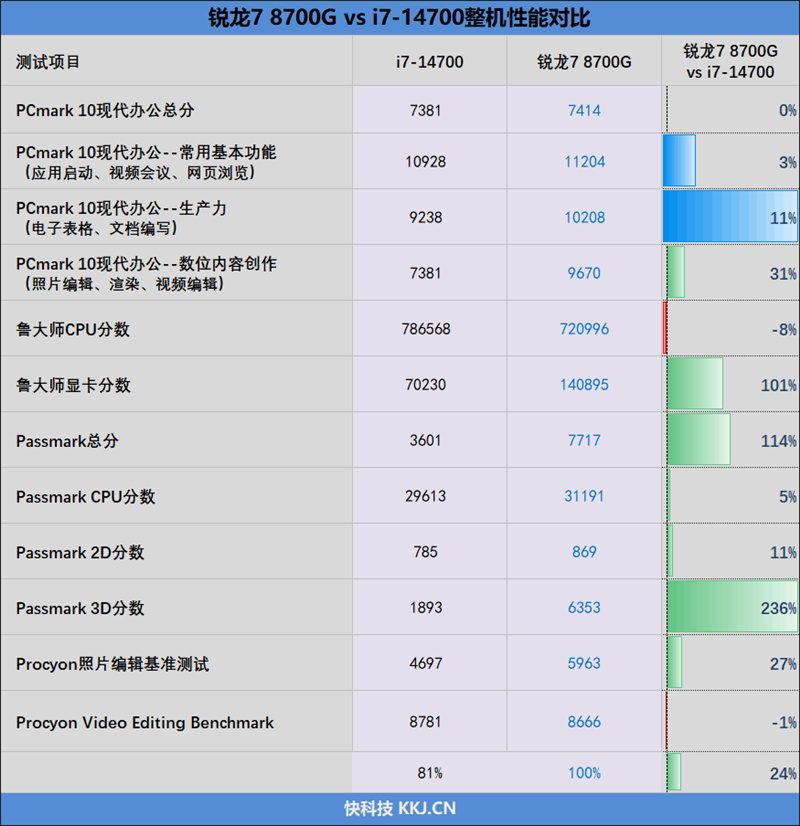Click the green 101% bar for 鲁大师显卡分数

[695, 384]
